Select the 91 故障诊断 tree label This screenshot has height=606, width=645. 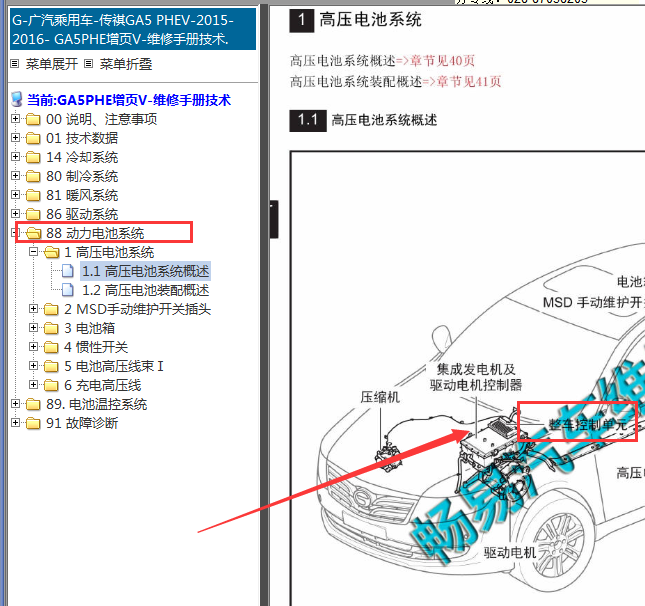82,423
